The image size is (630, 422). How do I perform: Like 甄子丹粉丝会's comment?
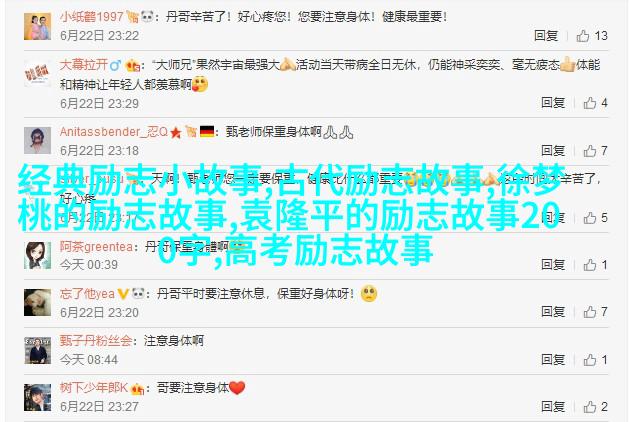[x=589, y=359]
